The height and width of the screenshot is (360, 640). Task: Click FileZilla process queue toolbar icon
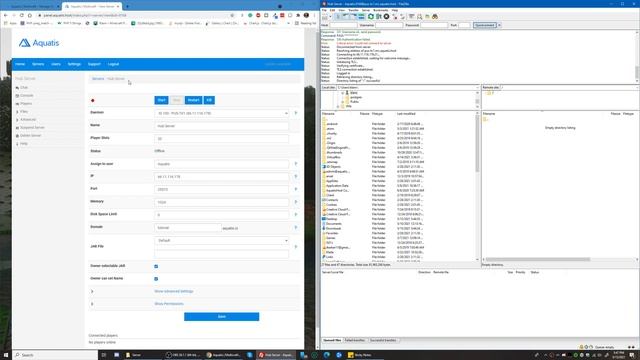[x=379, y=17]
